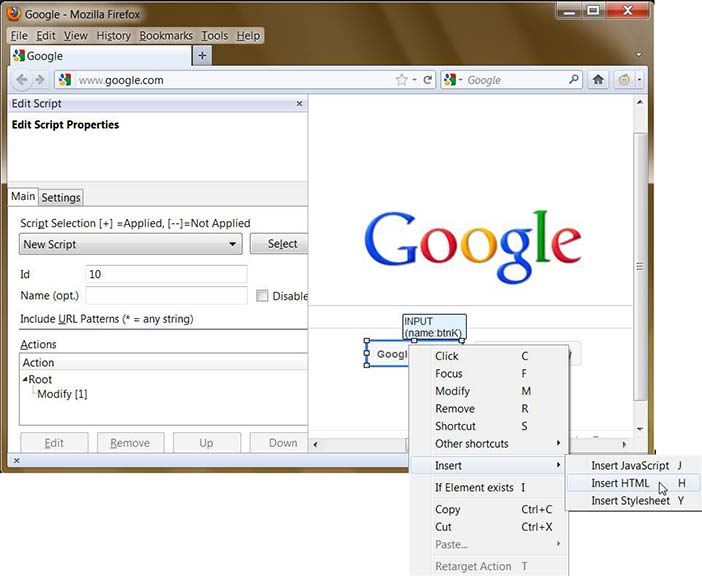Screen dimensions: 702x576
Task: Click the Action column header
Action: pos(164,363)
